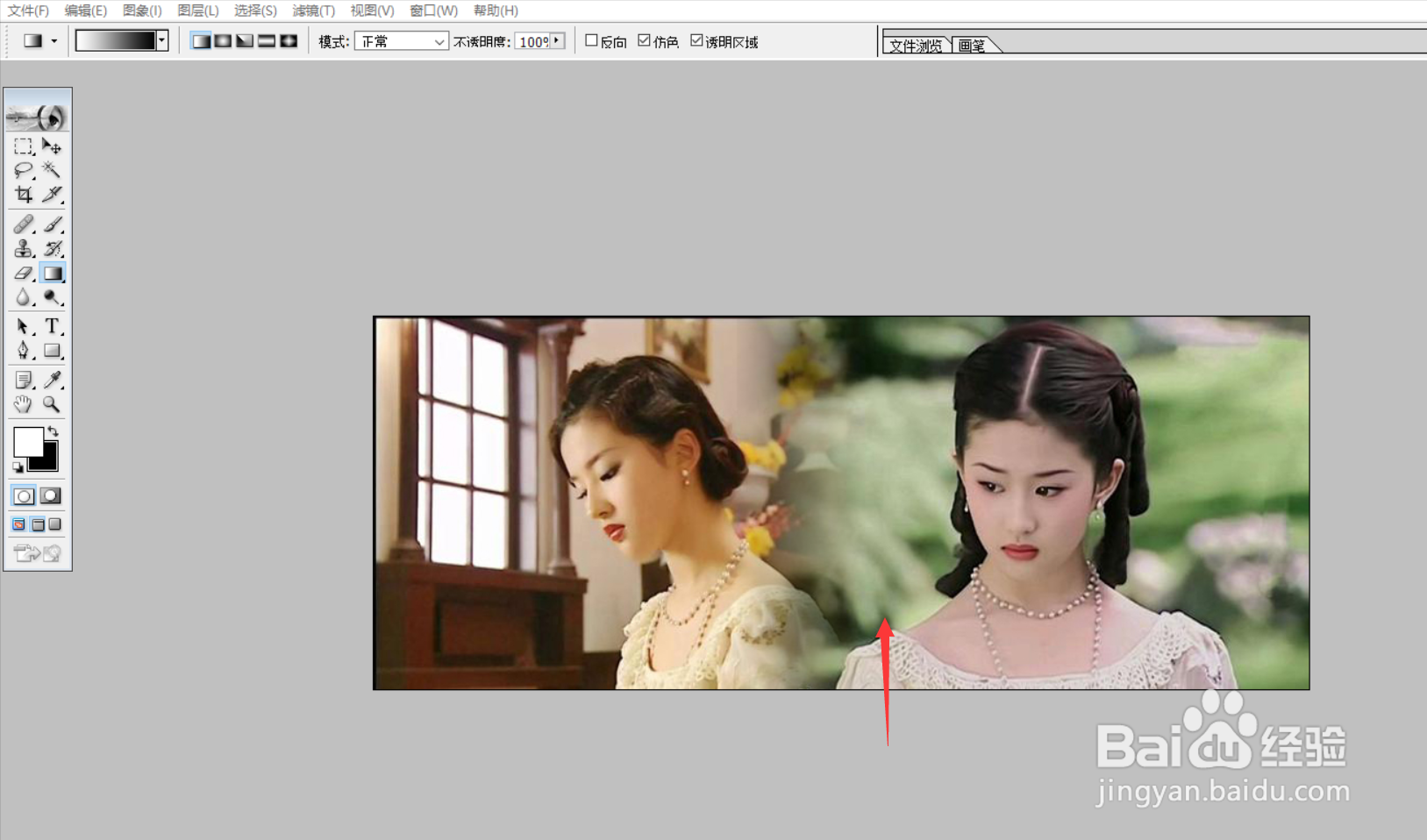Select the Rectangular Marquee tool

pyautogui.click(x=24, y=146)
